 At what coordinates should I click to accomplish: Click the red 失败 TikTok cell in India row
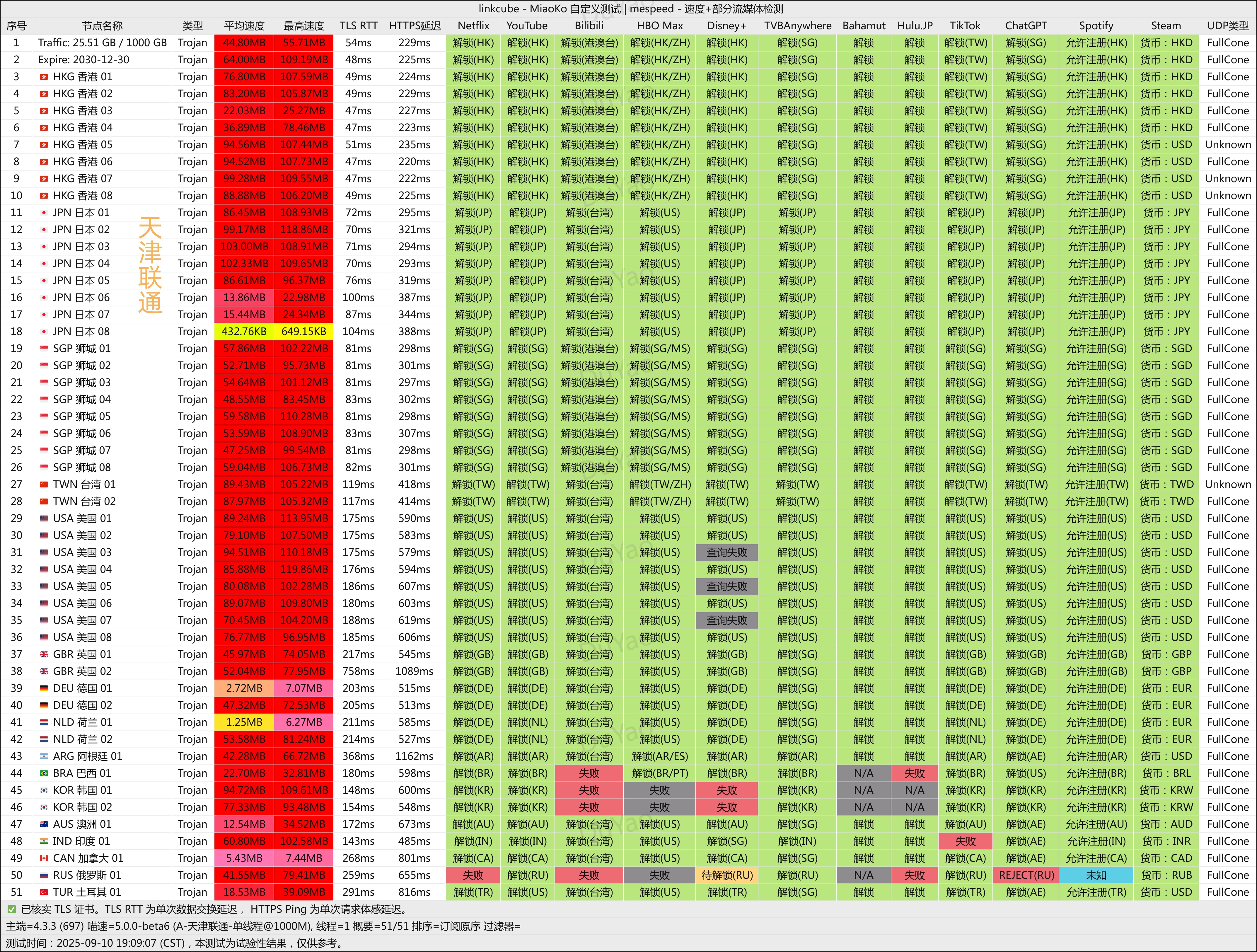[965, 842]
